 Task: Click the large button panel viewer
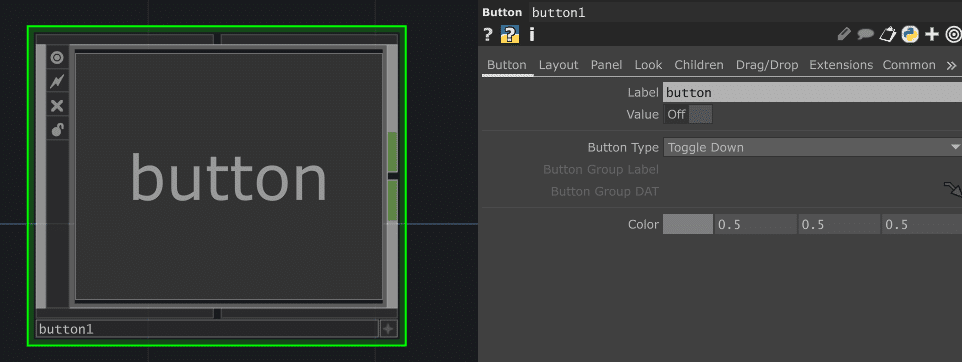(229, 177)
